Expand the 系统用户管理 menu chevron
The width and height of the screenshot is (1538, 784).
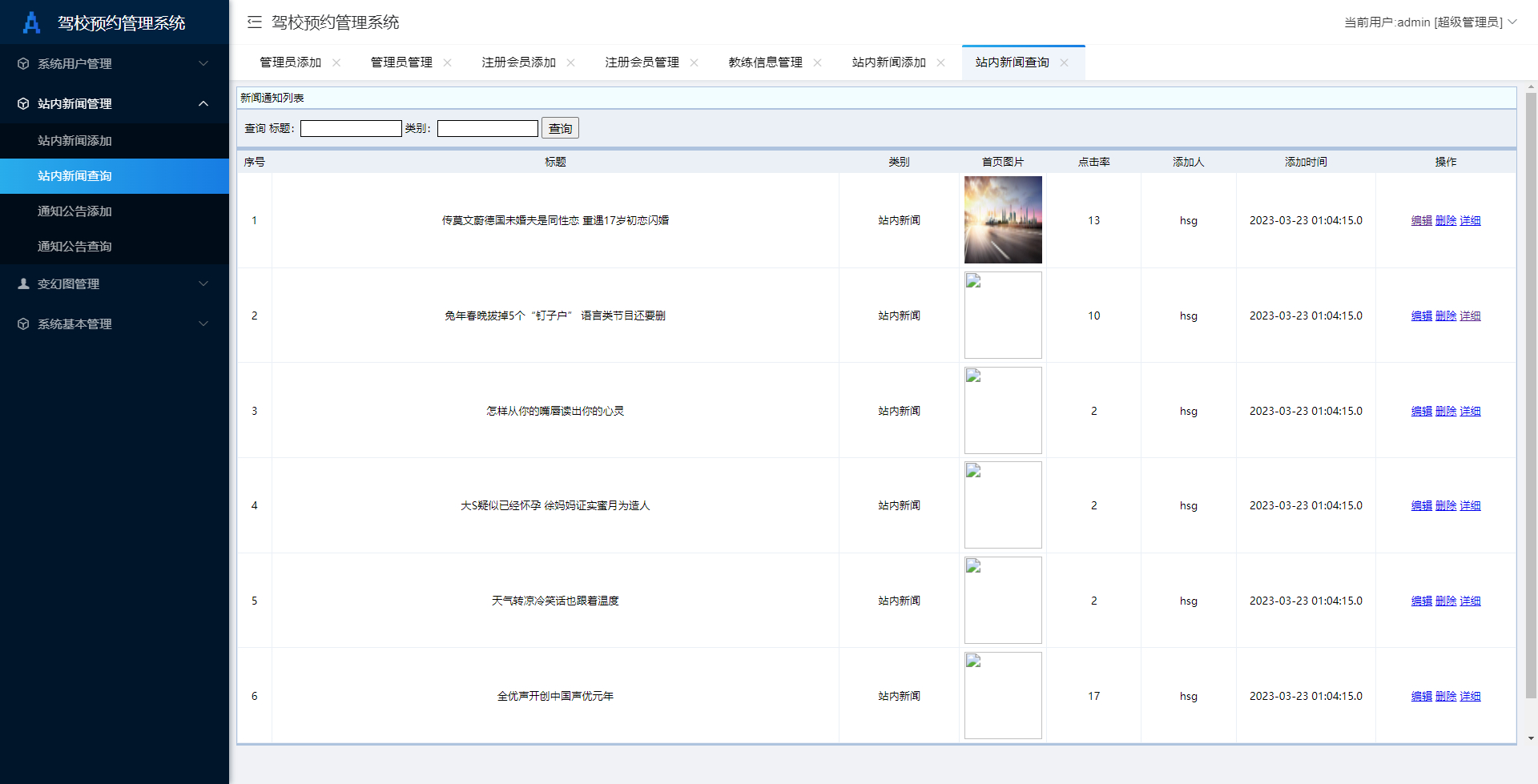(203, 63)
